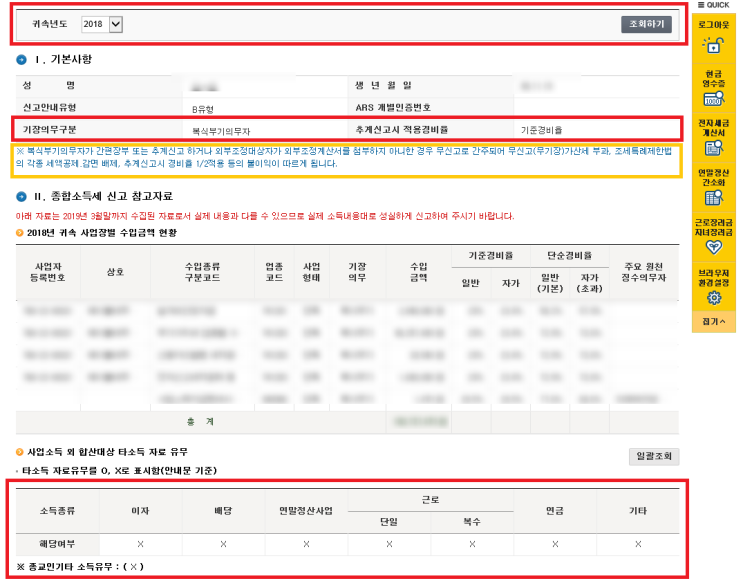Select the 복식부기의무자 value

pos(221,131)
